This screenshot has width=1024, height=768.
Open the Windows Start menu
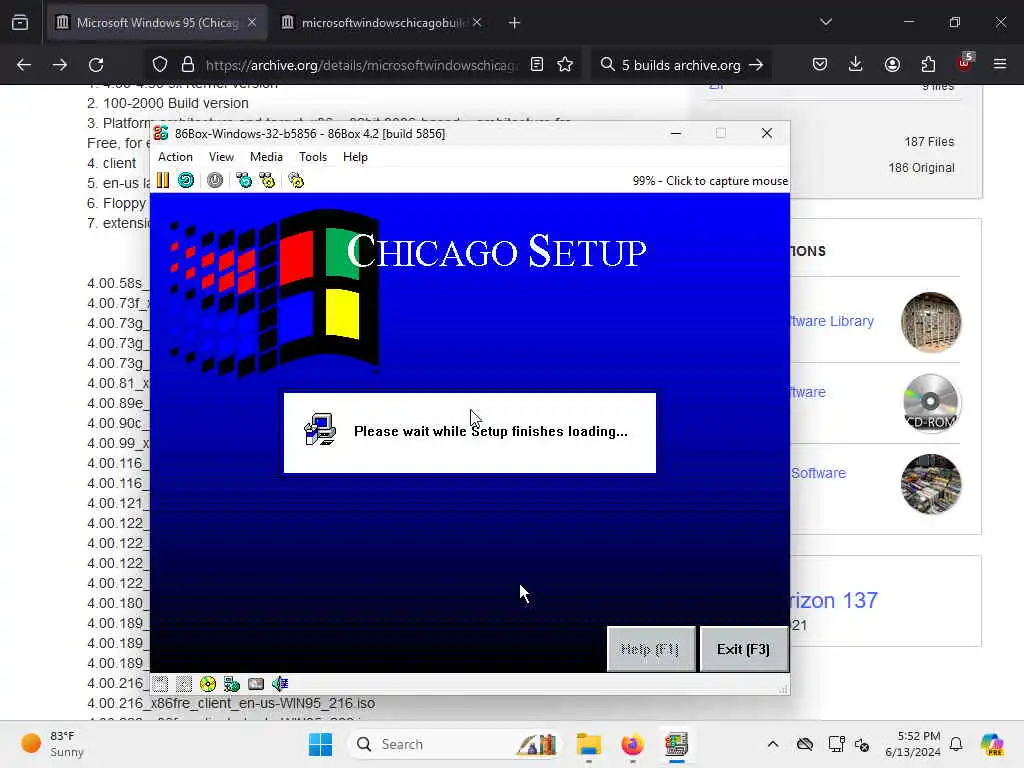(x=320, y=744)
